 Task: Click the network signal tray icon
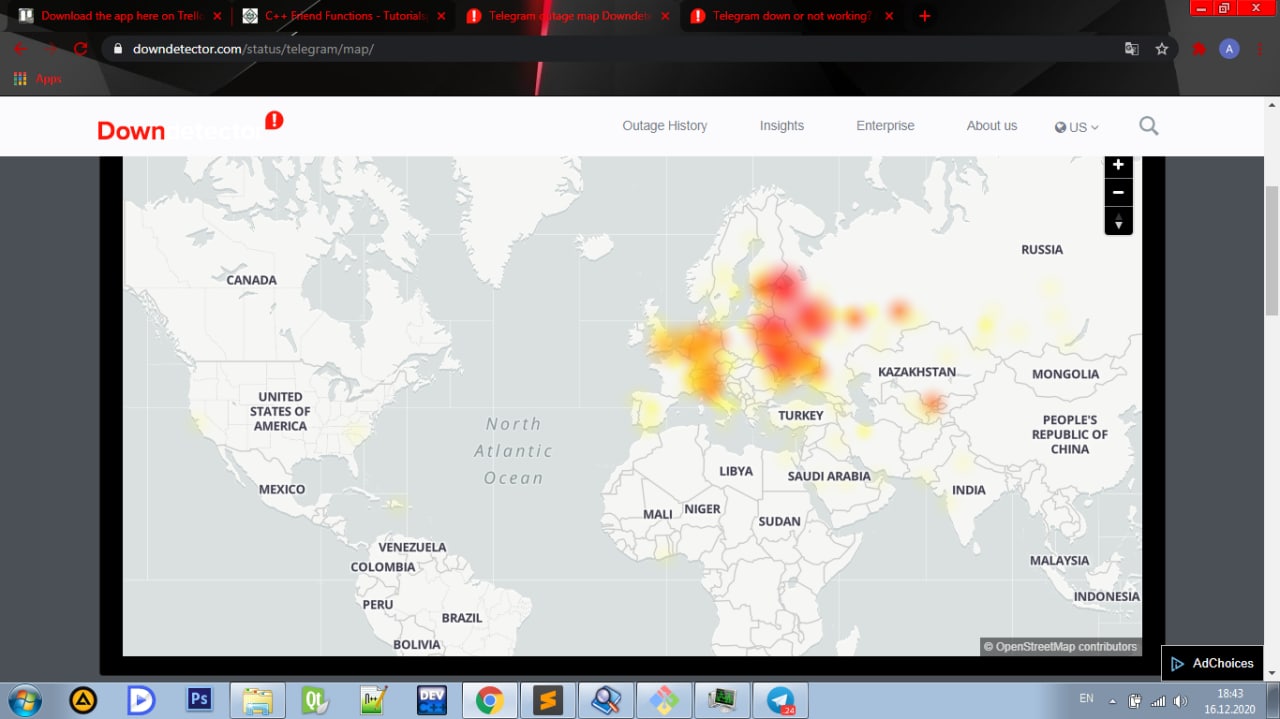(x=1158, y=701)
